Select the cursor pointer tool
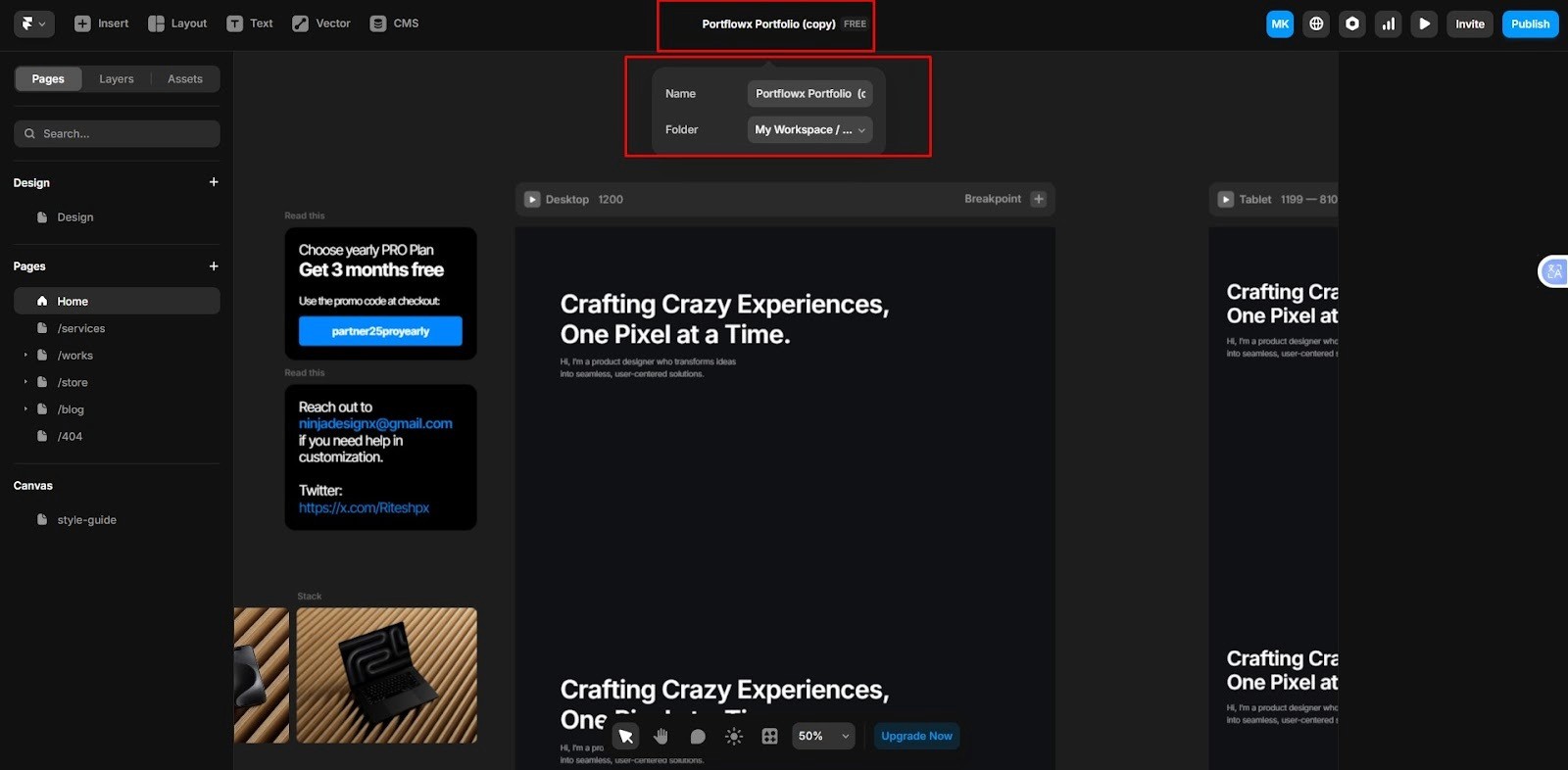This screenshot has width=1568, height=770. (625, 736)
